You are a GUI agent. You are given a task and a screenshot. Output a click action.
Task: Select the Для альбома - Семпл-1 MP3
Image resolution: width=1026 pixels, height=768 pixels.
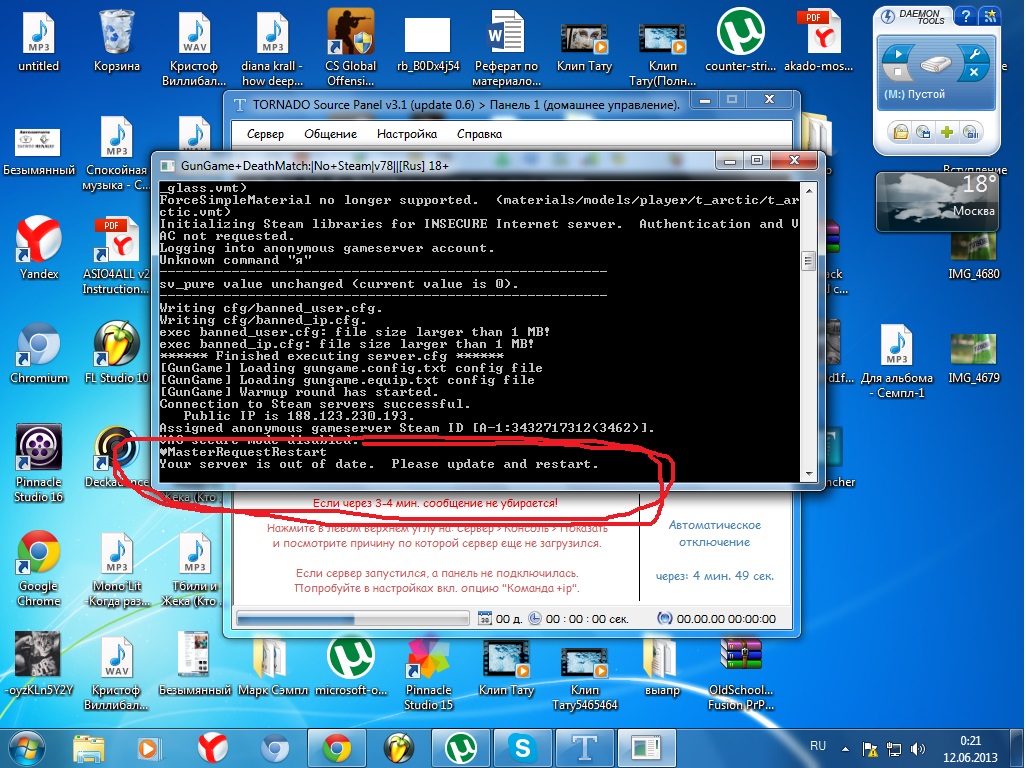(x=896, y=360)
